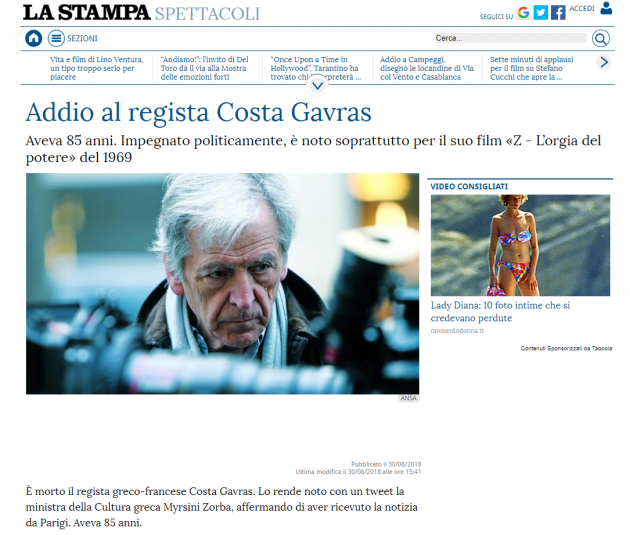The image size is (630, 535).
Task: Go to the Spettacoli section title
Action: click(207, 13)
